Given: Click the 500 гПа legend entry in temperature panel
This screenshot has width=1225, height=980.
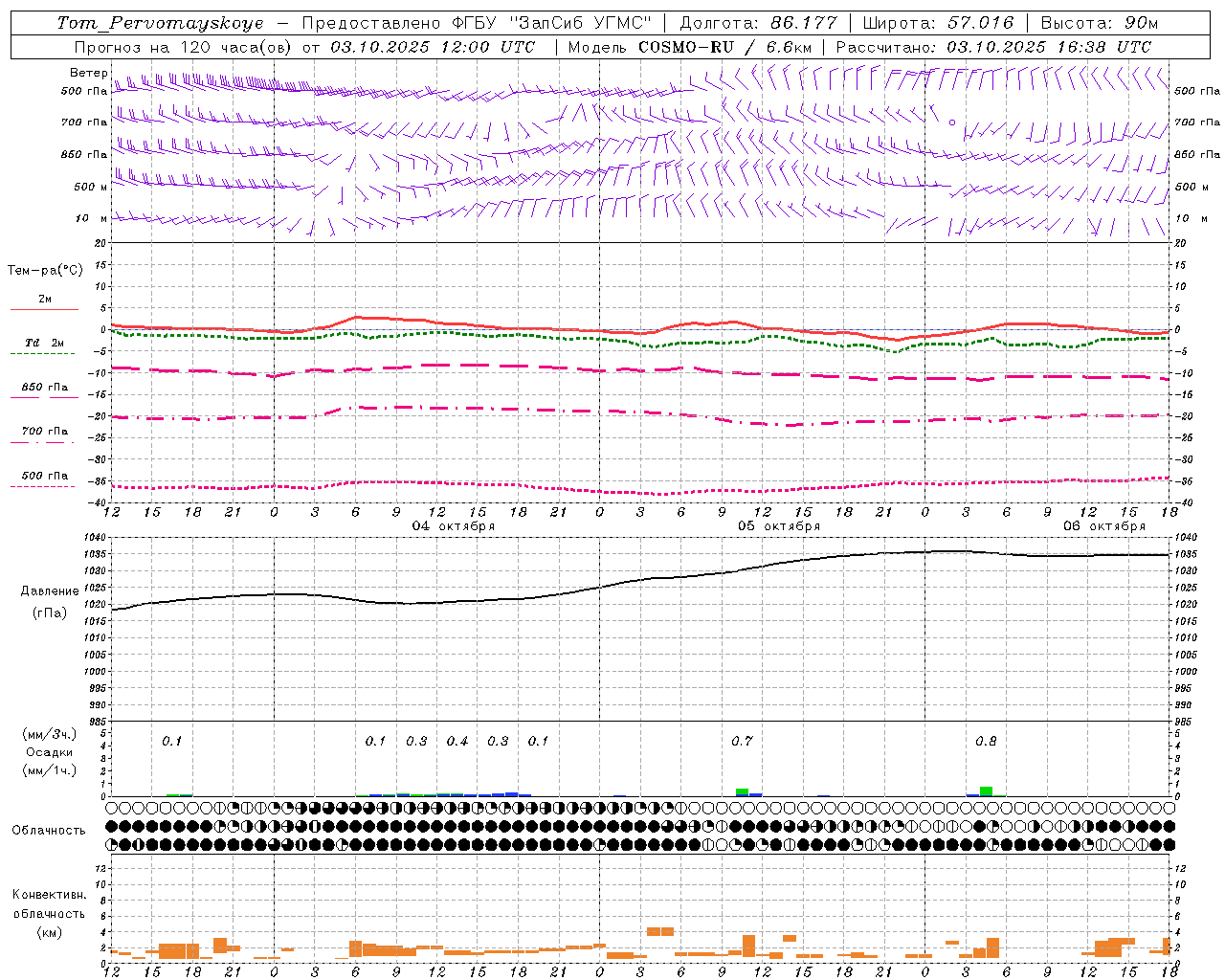Looking at the screenshot, I should click(45, 476).
